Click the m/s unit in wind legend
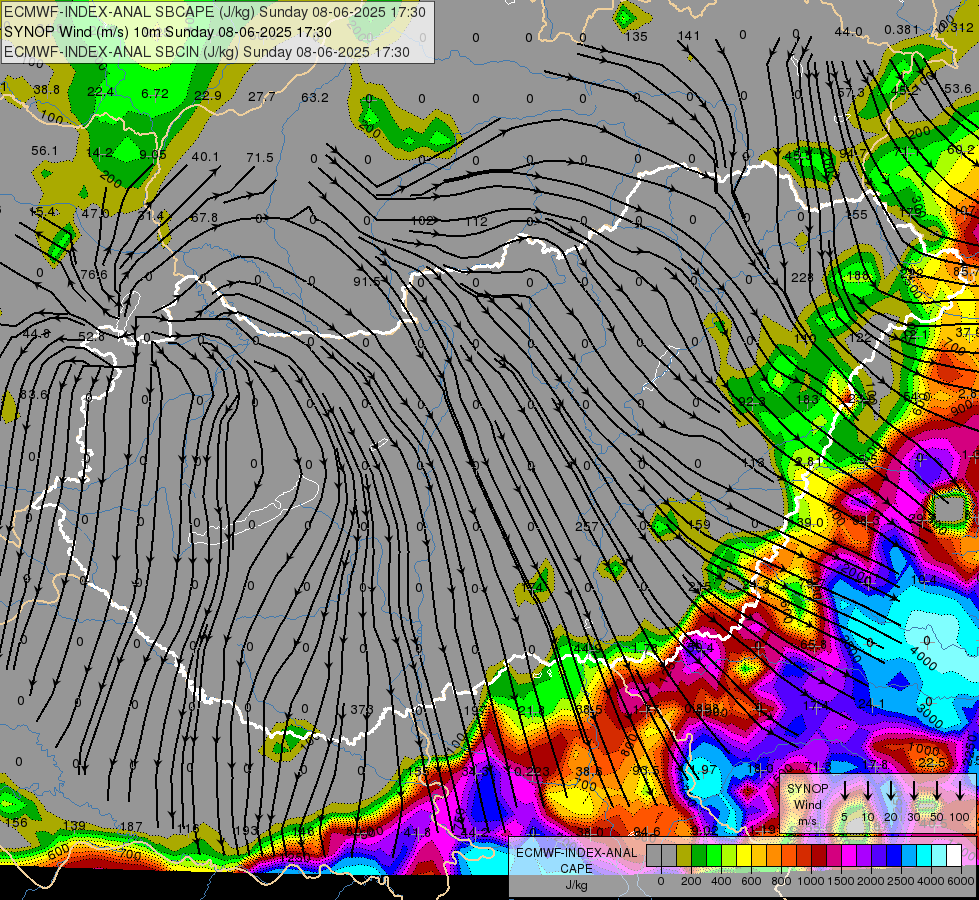This screenshot has height=900, width=979. coord(807,821)
